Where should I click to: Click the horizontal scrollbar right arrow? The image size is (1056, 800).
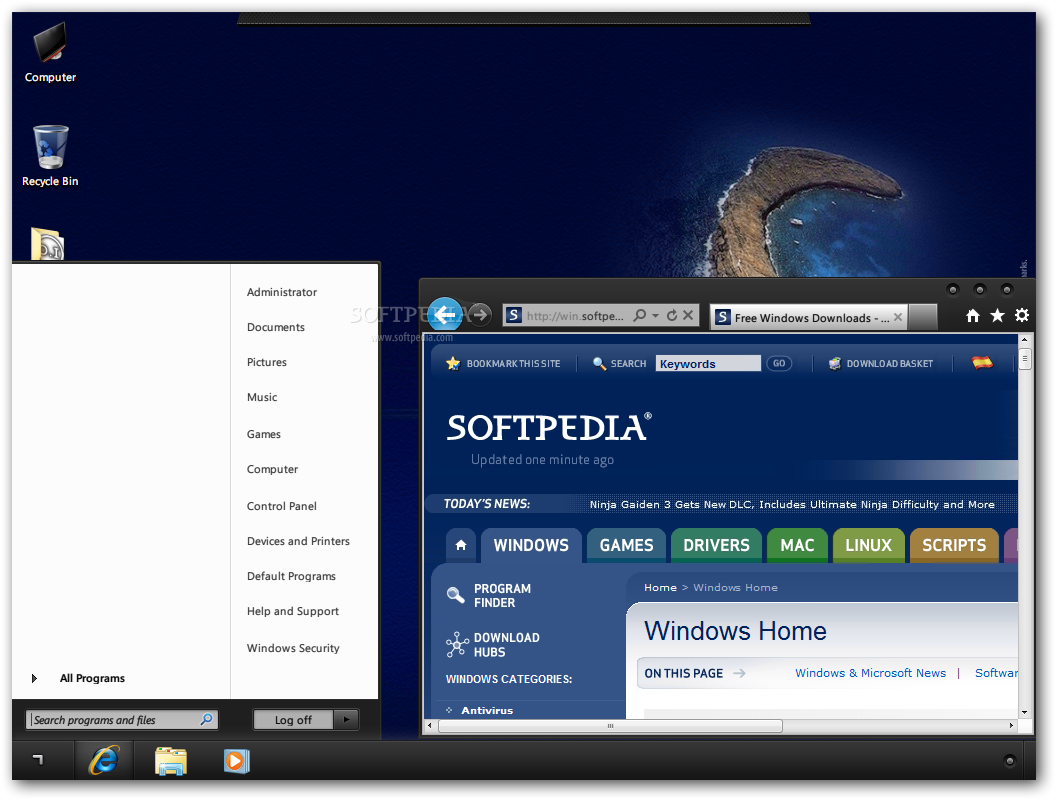(x=1011, y=726)
